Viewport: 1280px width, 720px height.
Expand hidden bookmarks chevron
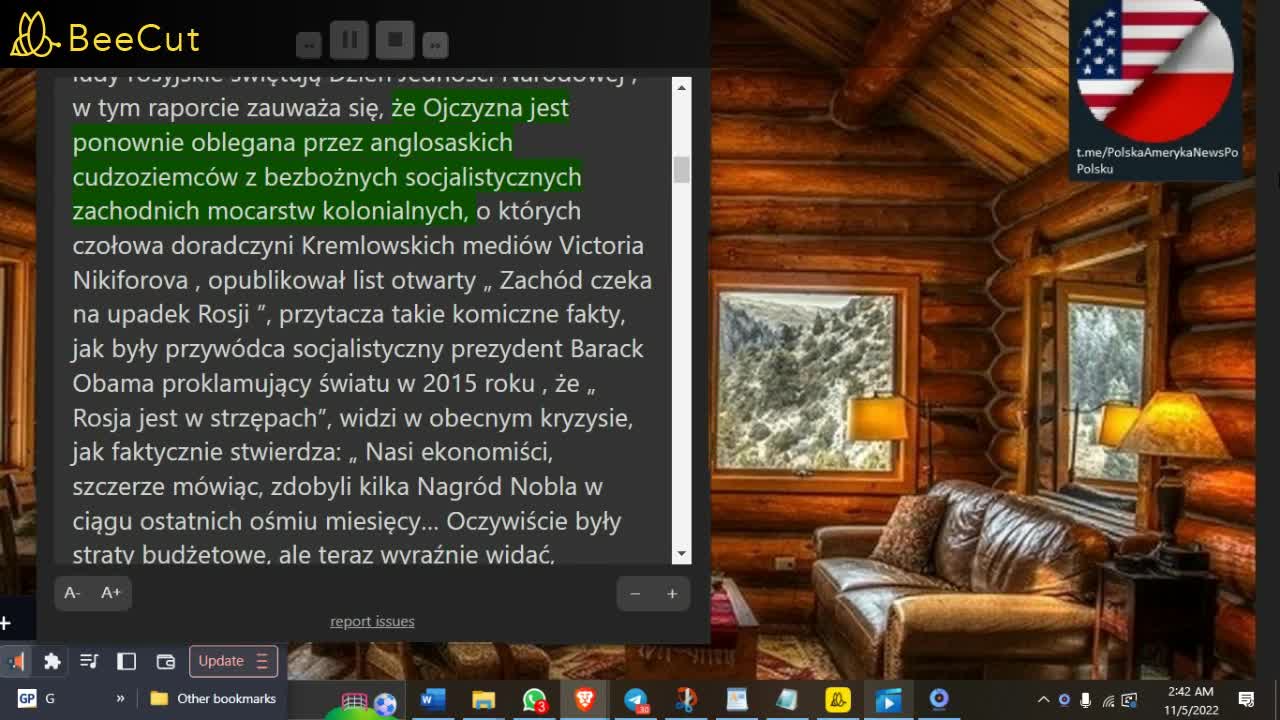(121, 699)
